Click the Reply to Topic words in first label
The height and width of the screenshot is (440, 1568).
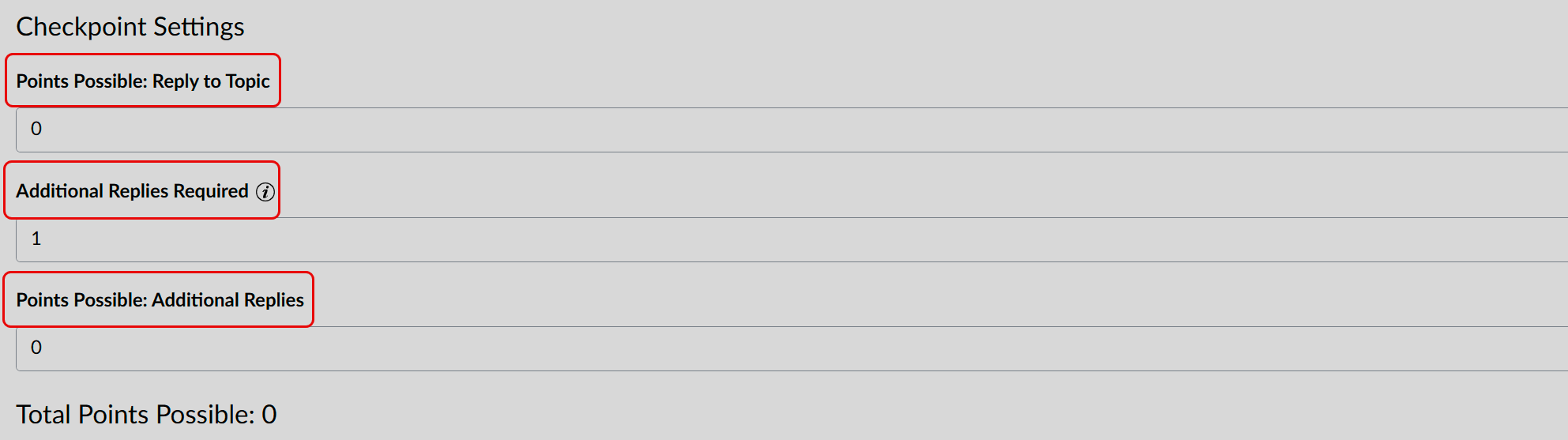[x=211, y=81]
